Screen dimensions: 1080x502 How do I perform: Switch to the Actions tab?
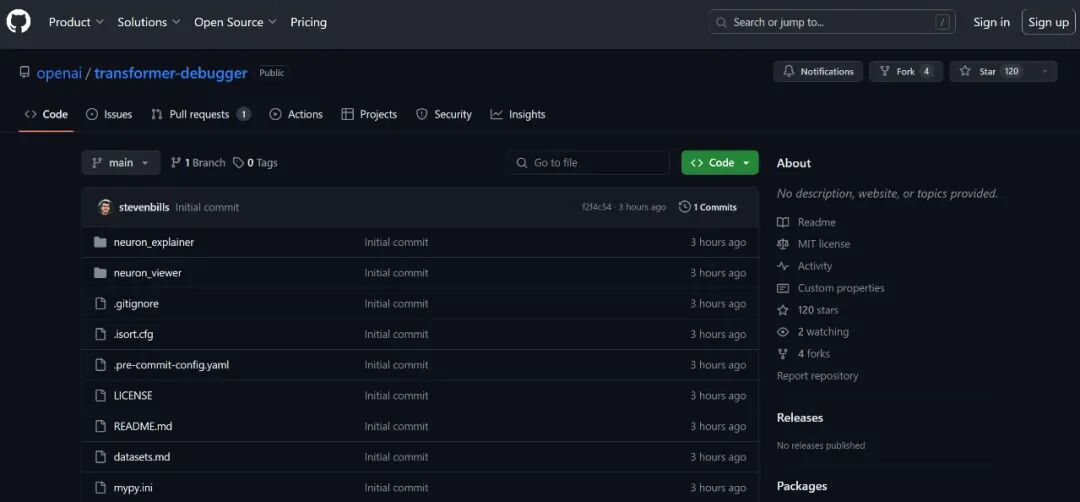[x=295, y=114]
